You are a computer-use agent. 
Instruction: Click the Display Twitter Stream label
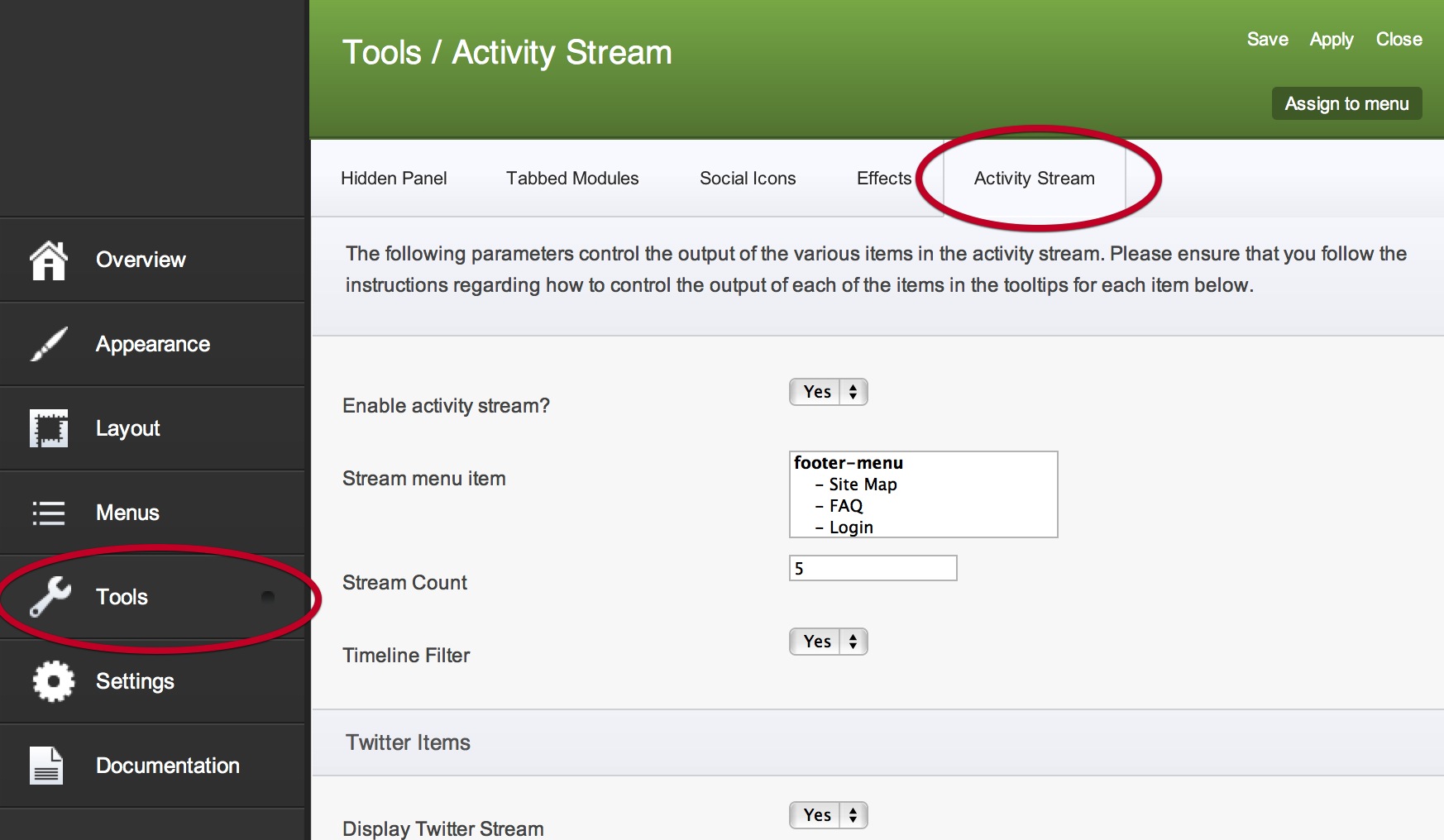tap(443, 828)
